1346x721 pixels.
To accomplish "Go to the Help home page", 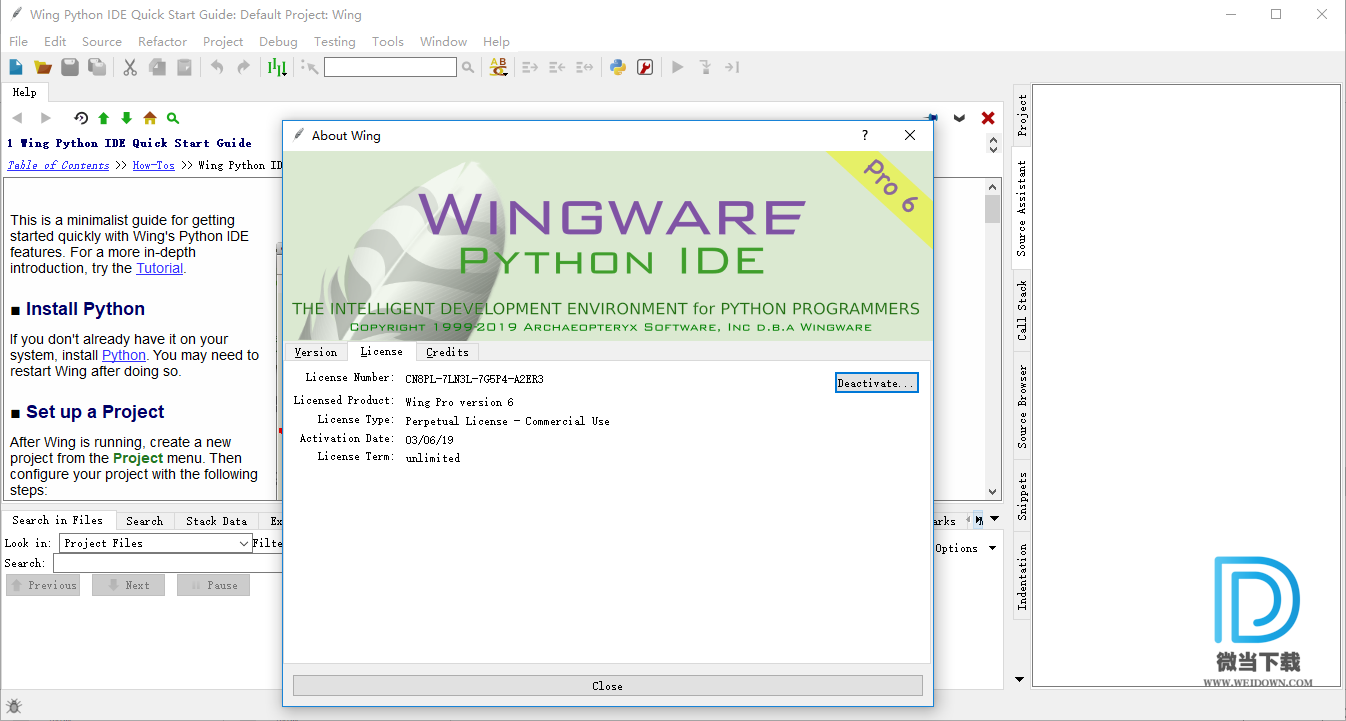I will tap(150, 118).
